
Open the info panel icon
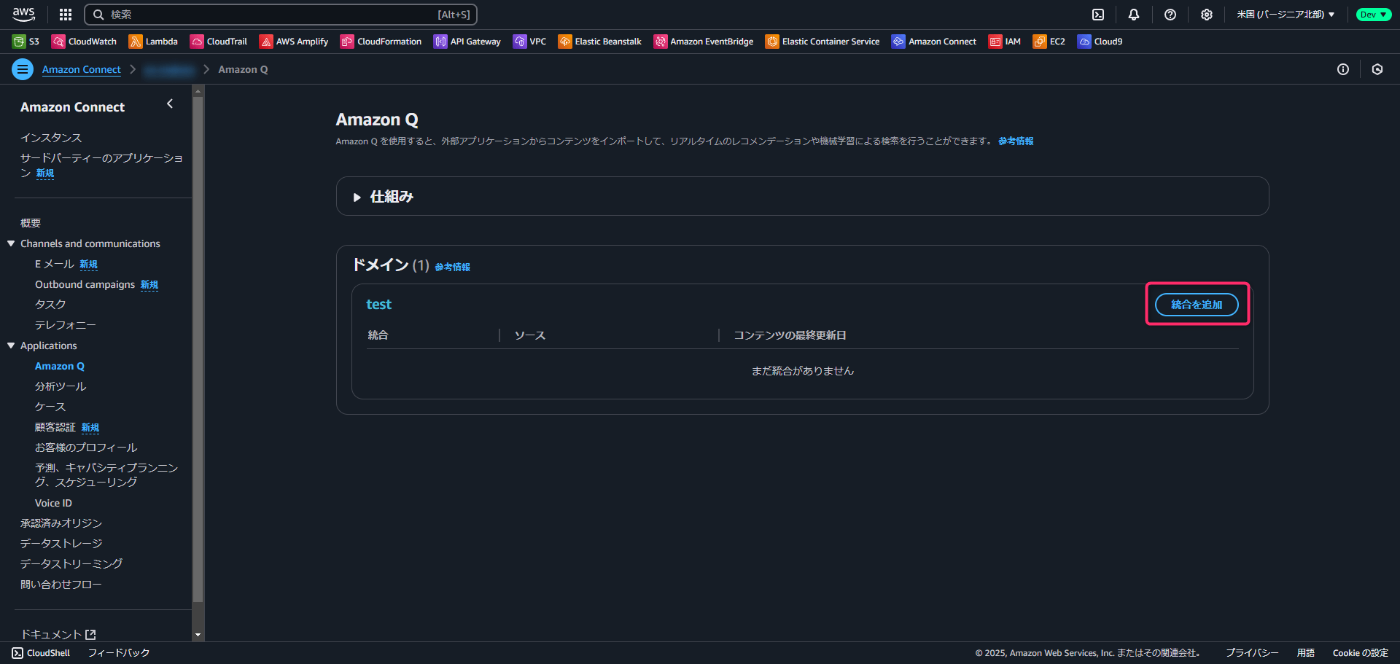point(1343,69)
